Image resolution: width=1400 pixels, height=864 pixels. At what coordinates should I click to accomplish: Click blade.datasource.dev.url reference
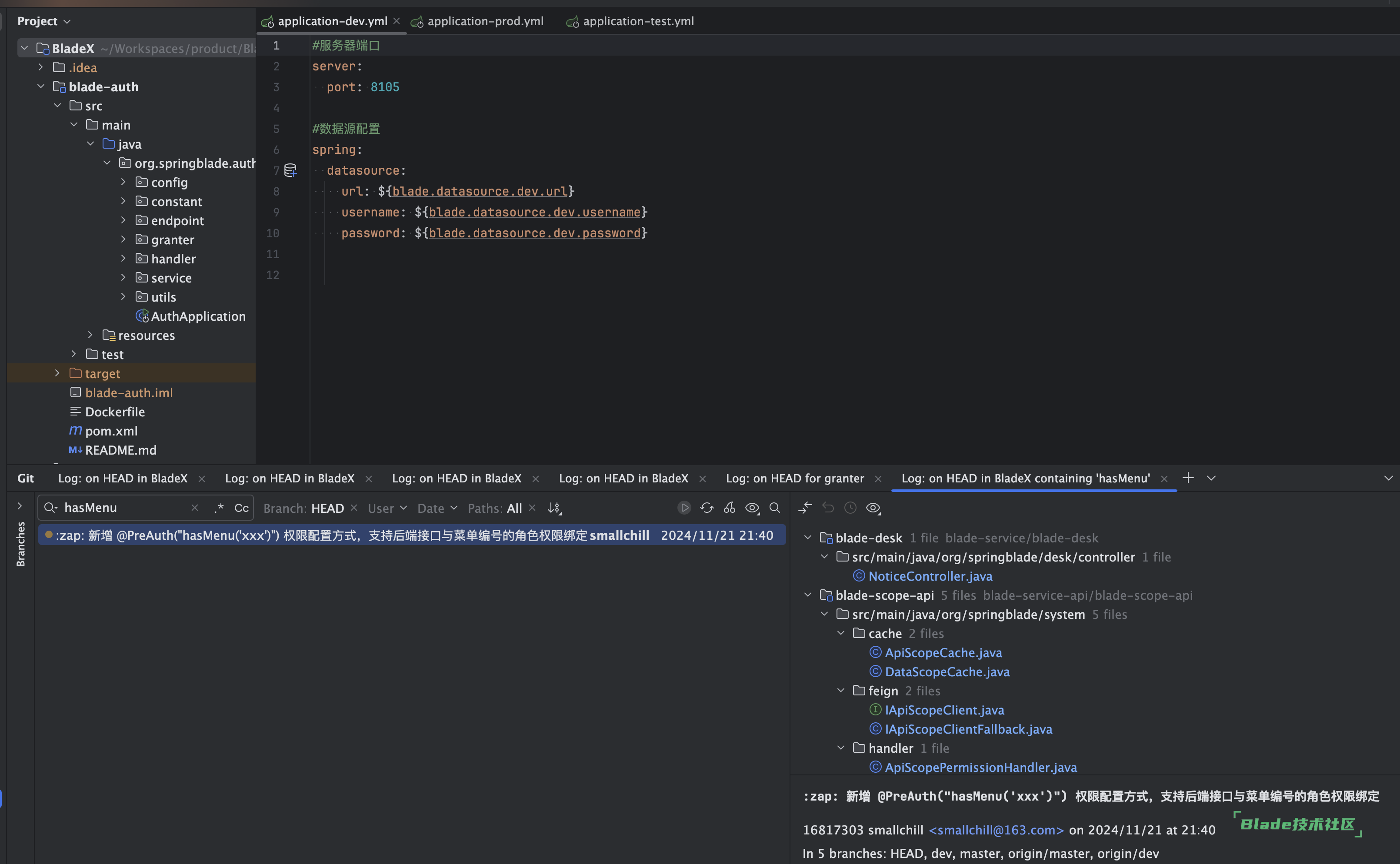click(x=480, y=191)
